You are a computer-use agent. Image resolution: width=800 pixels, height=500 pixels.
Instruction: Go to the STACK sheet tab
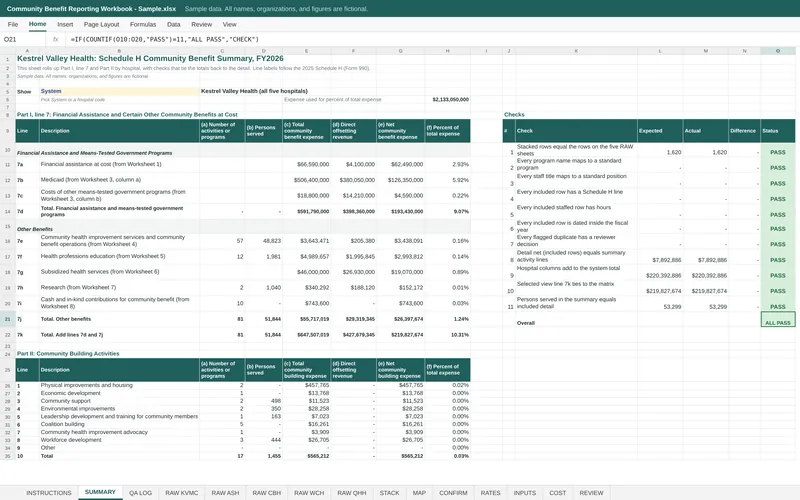click(x=389, y=493)
